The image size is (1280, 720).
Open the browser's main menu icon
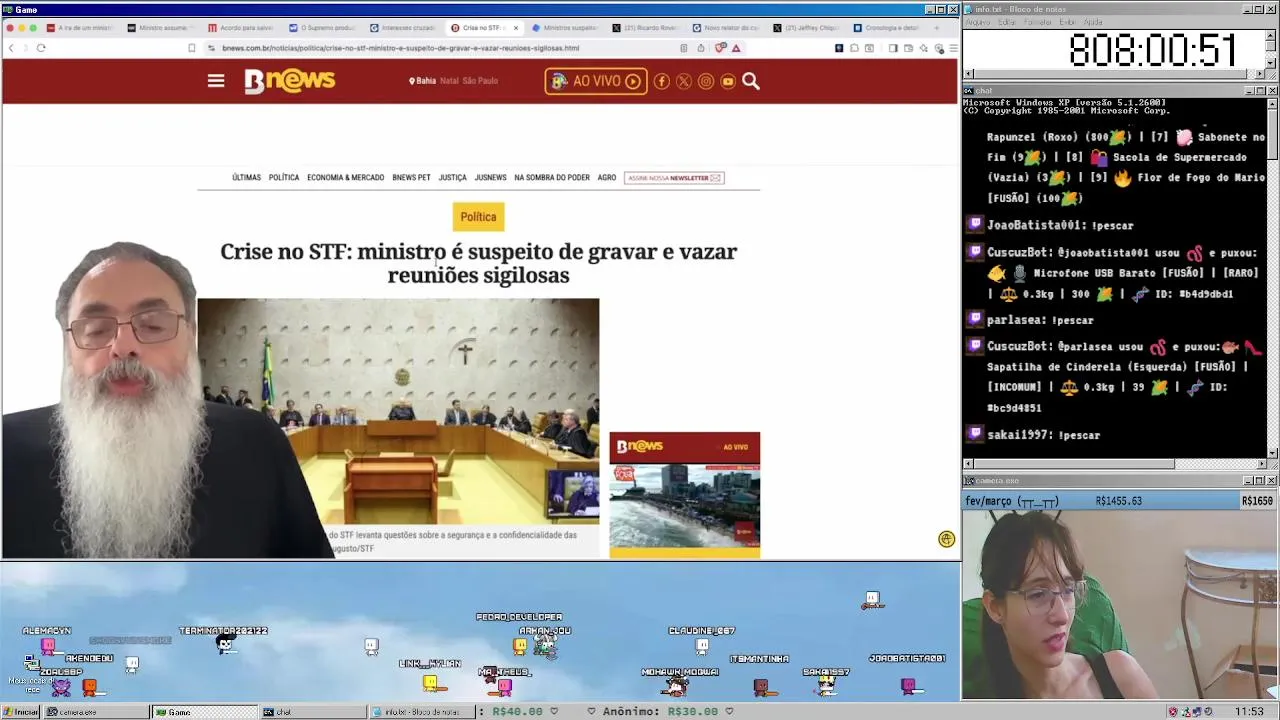(x=952, y=48)
